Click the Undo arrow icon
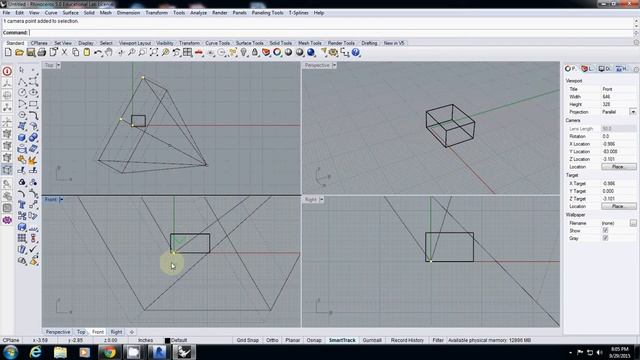 [x=98, y=52]
